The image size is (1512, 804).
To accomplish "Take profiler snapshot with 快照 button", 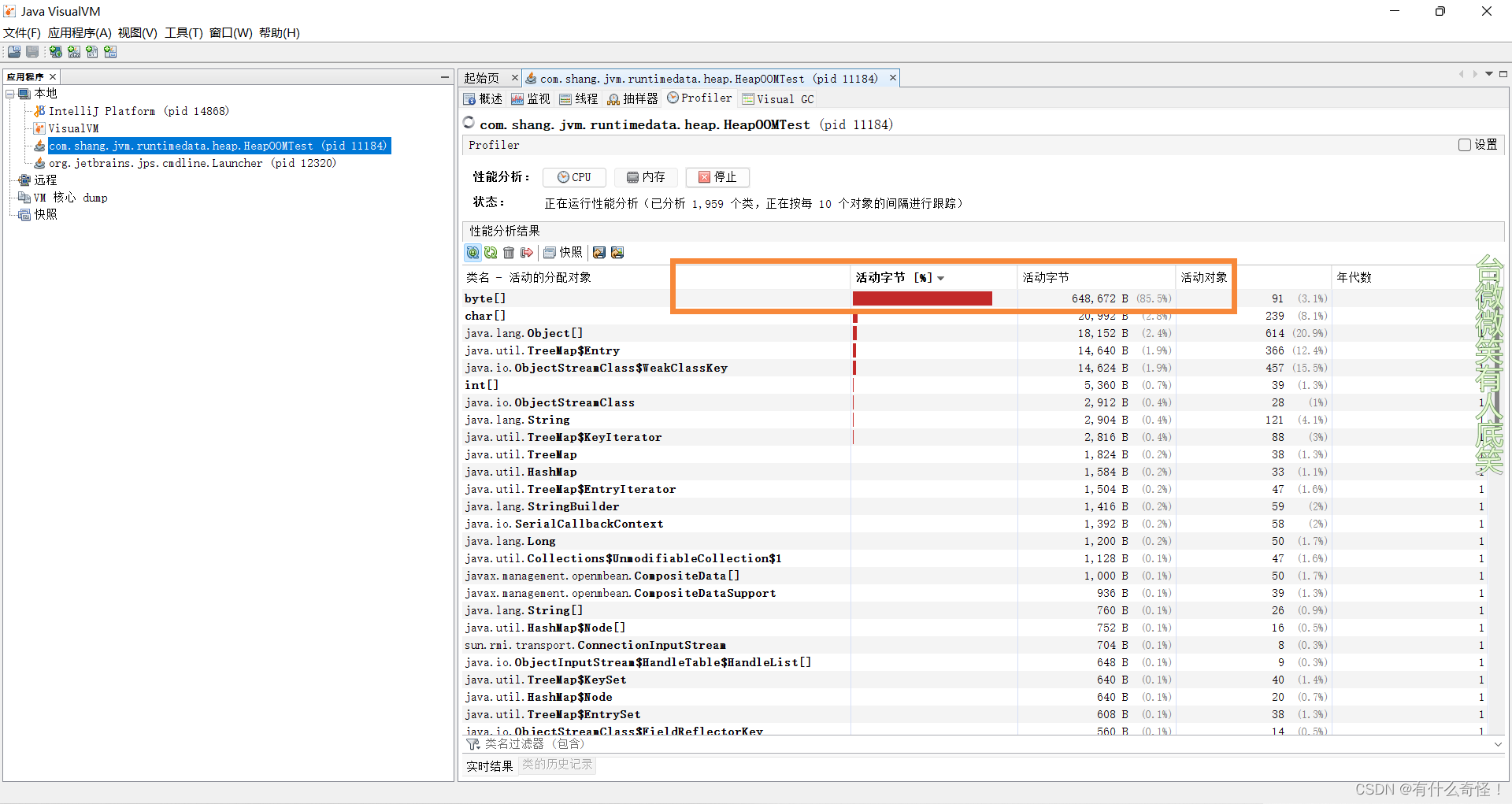I will pyautogui.click(x=563, y=253).
